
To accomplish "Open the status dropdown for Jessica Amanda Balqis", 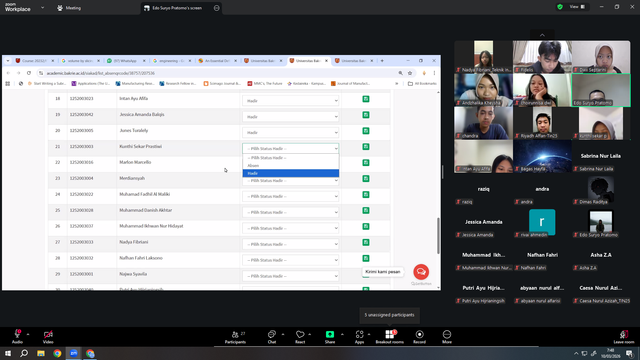I will (x=290, y=117).
